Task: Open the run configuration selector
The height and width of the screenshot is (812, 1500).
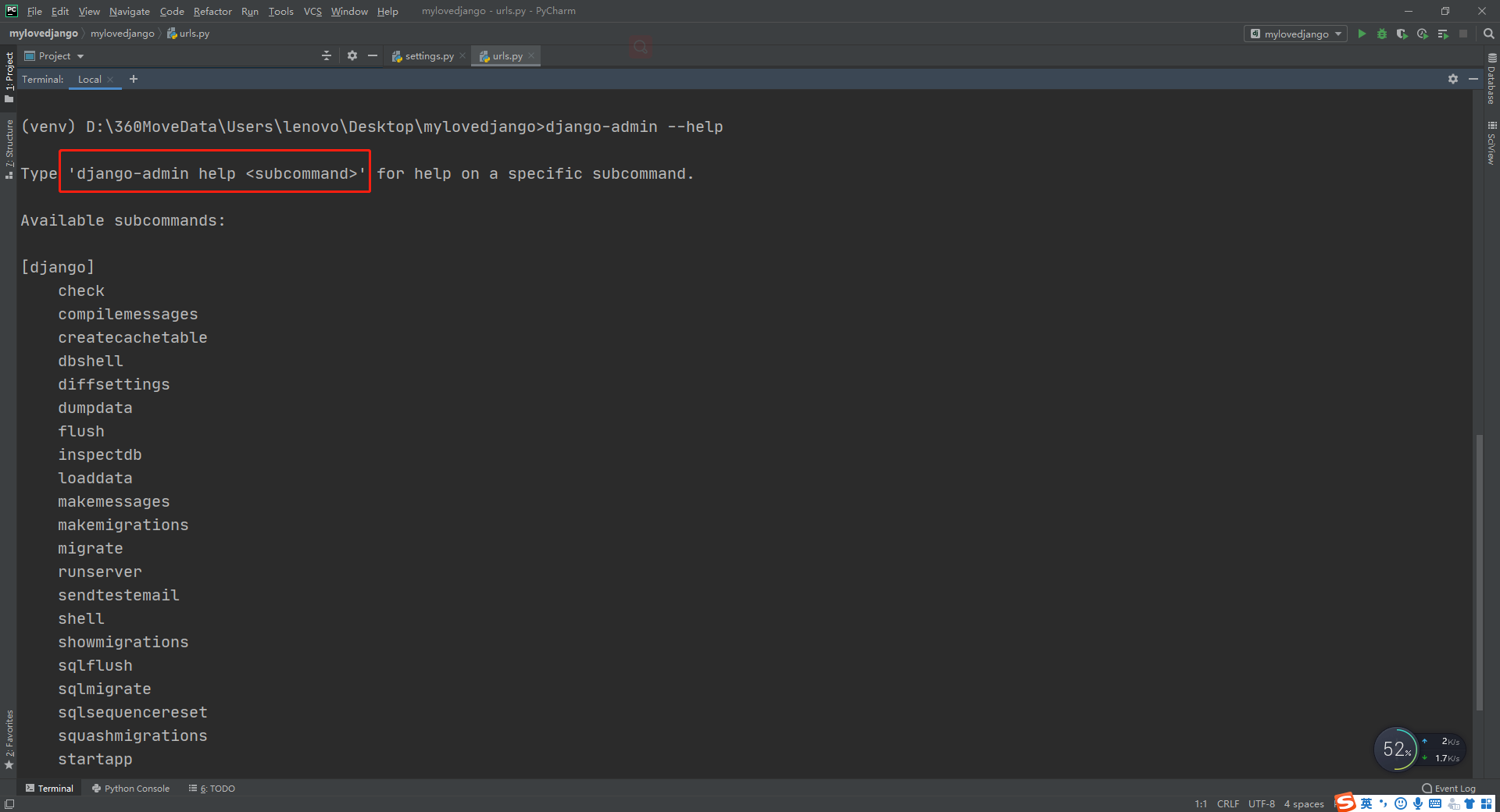Action: point(1295,34)
